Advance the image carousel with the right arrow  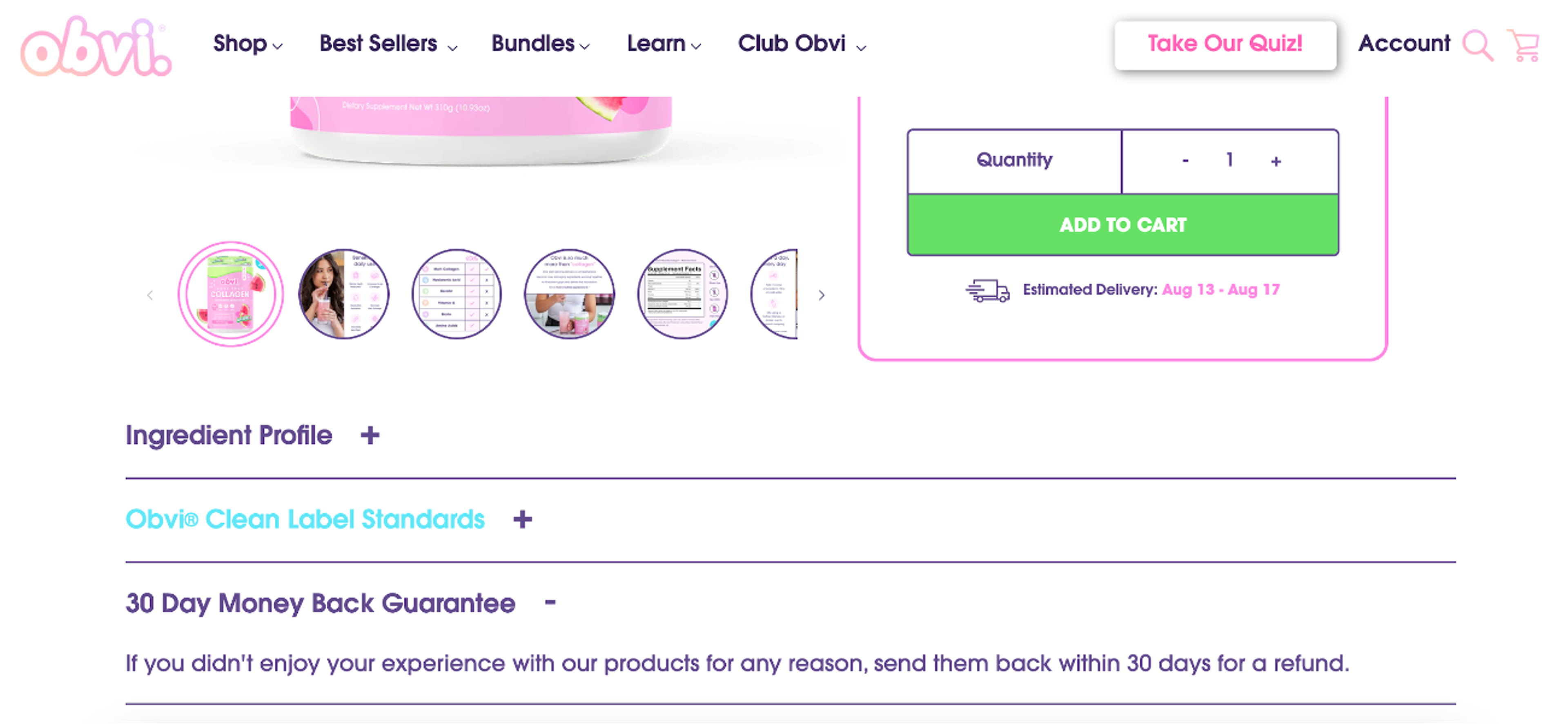(821, 295)
